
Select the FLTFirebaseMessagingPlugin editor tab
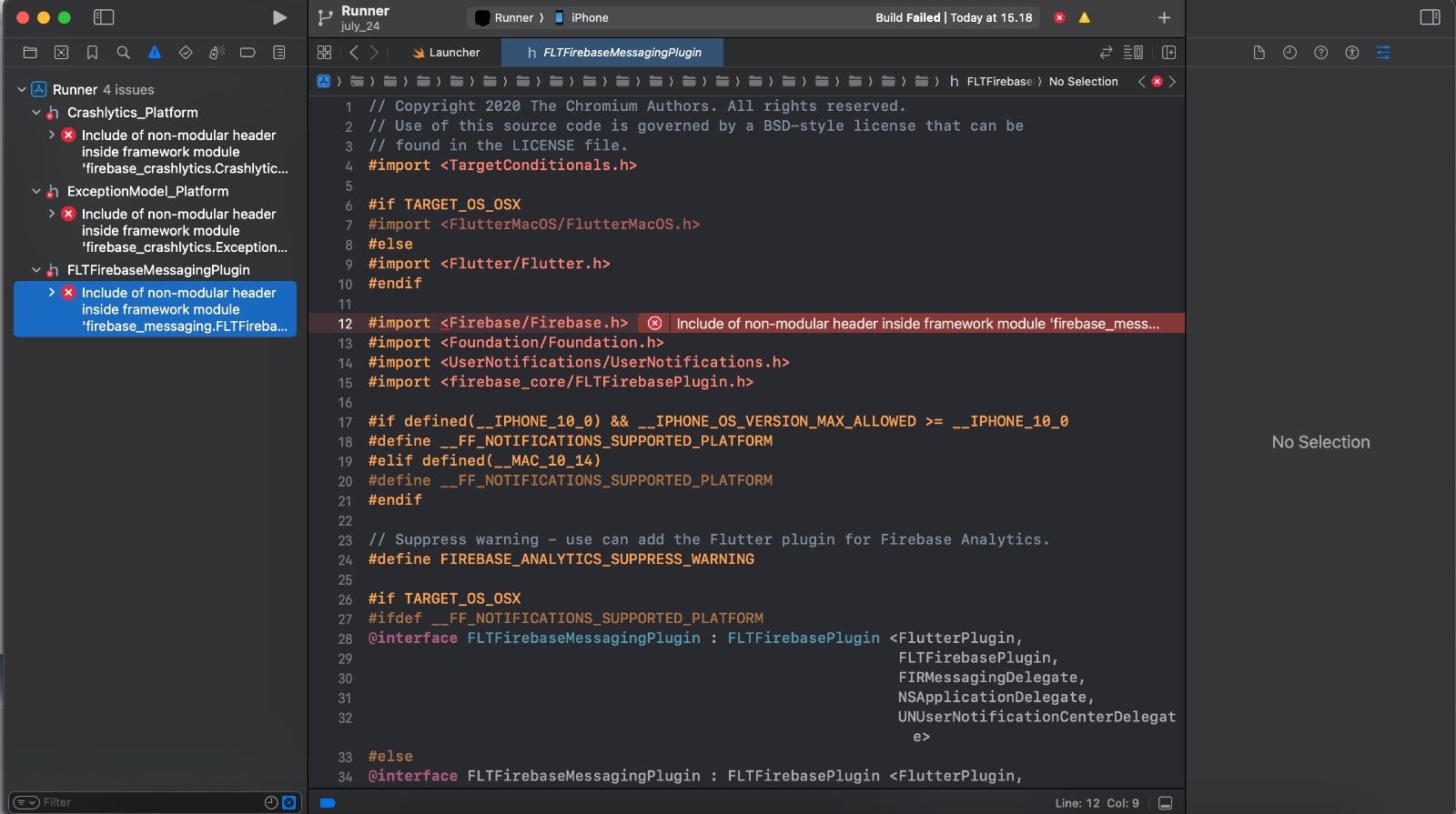point(614,53)
